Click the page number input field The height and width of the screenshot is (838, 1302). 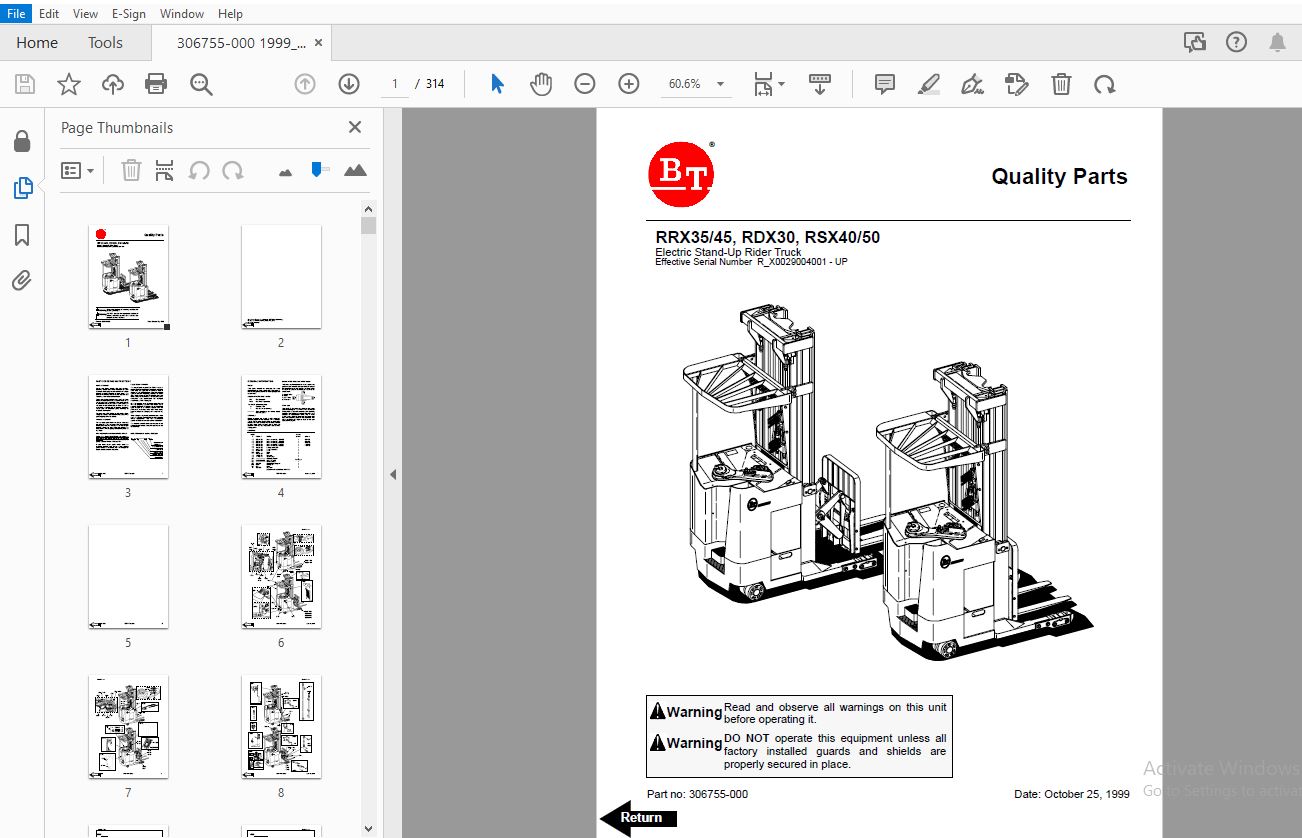click(x=395, y=84)
